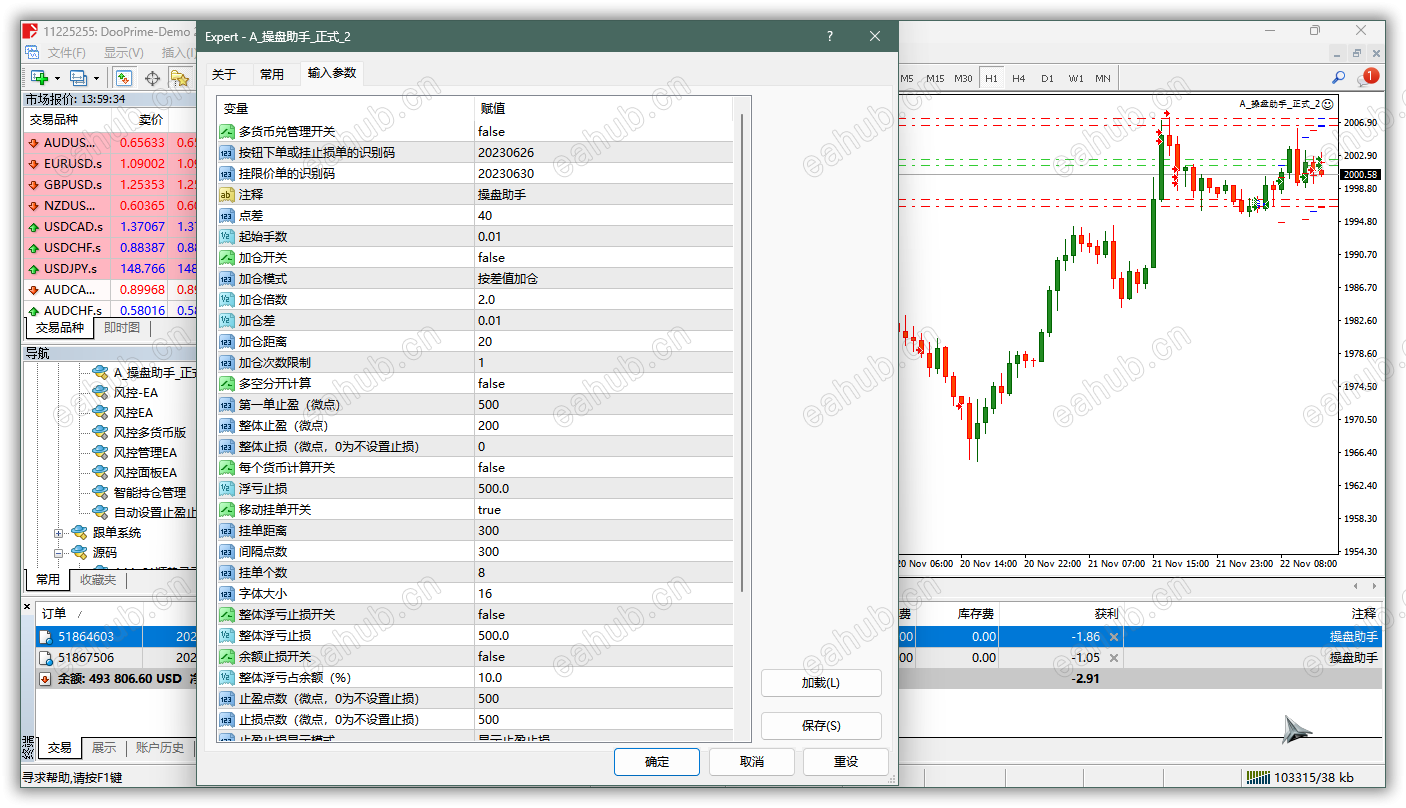Open the Profiles dropdown arrow
This screenshot has height=808, width=1406.
click(x=96, y=78)
